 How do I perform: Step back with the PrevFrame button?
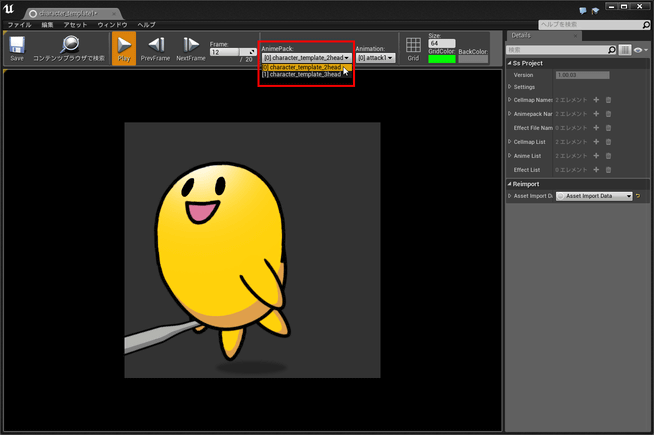(x=155, y=48)
